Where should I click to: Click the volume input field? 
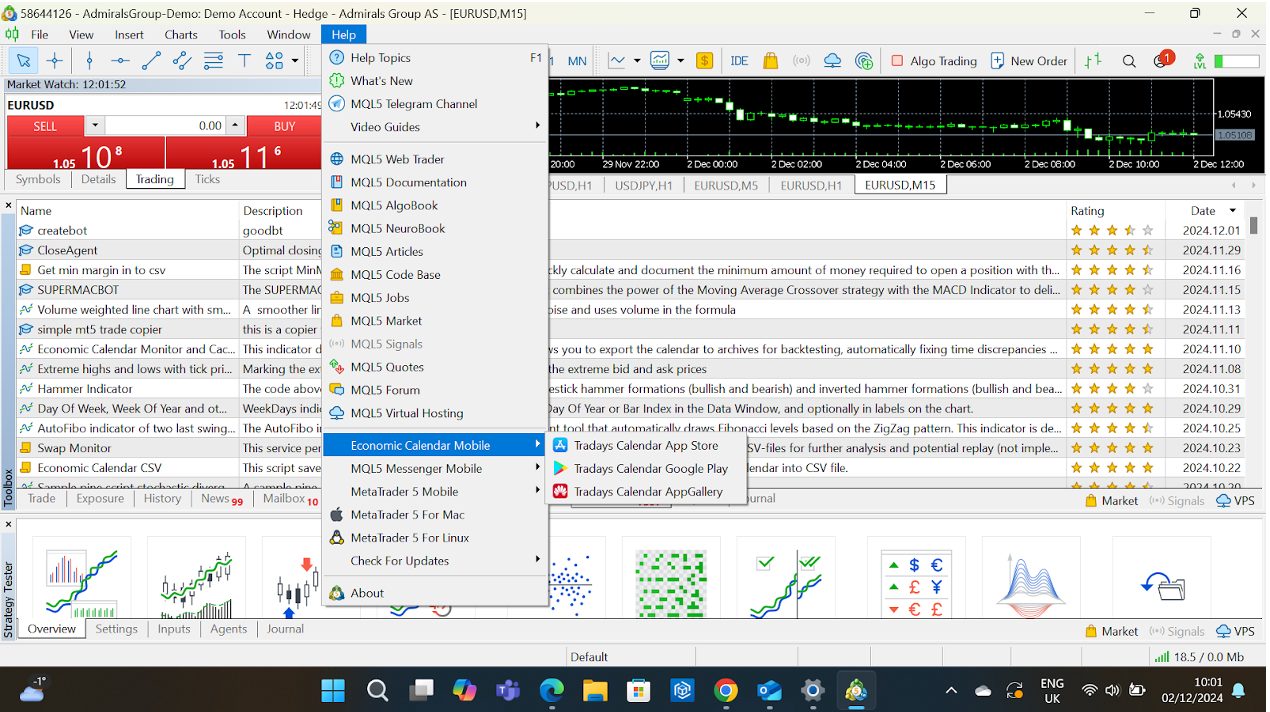[165, 126]
